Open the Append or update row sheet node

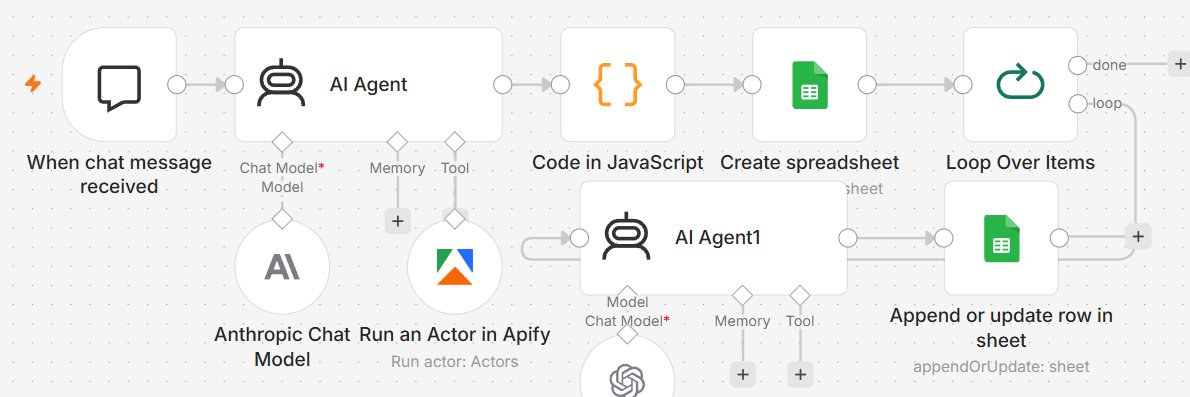(1001, 238)
